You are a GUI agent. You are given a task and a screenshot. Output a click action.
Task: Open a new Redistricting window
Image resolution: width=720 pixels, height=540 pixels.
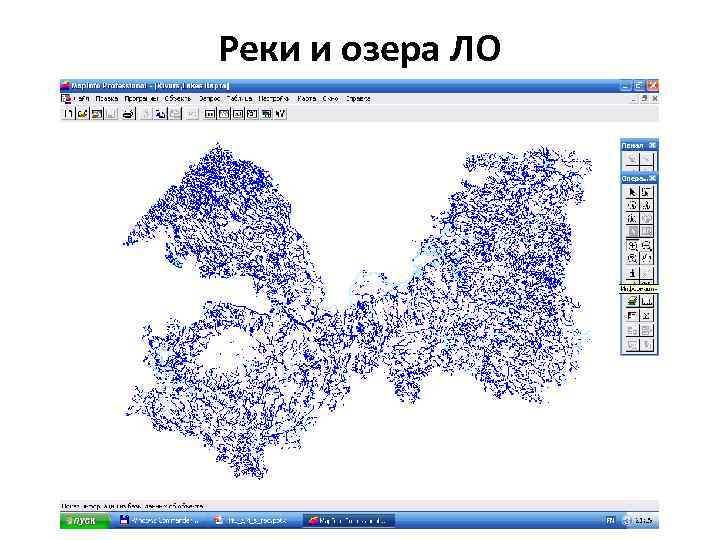point(266,113)
